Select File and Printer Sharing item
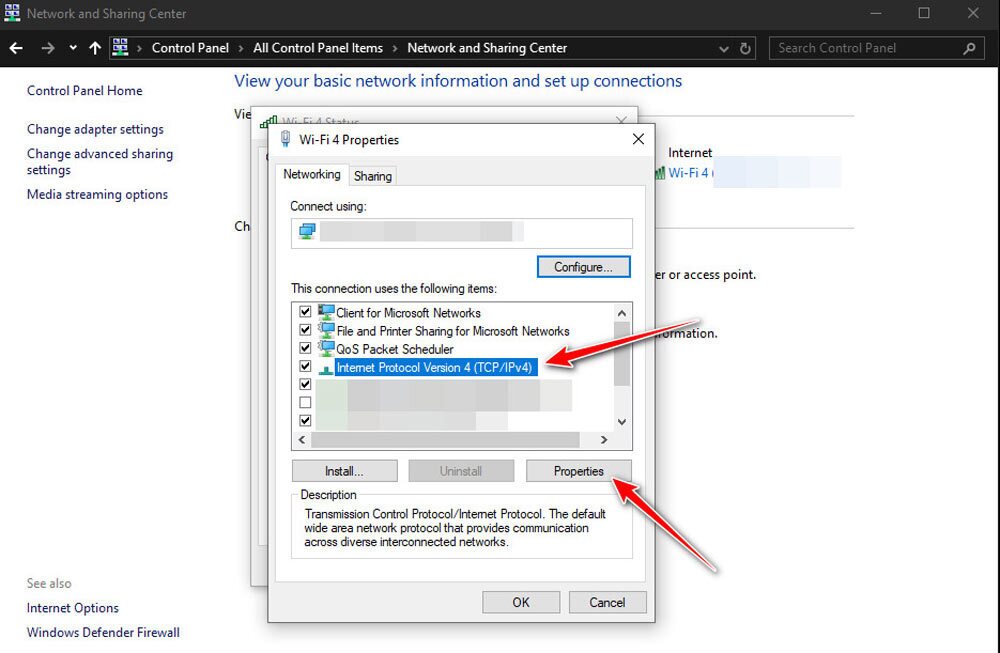Viewport: 1000px width, 653px height. click(x=453, y=331)
